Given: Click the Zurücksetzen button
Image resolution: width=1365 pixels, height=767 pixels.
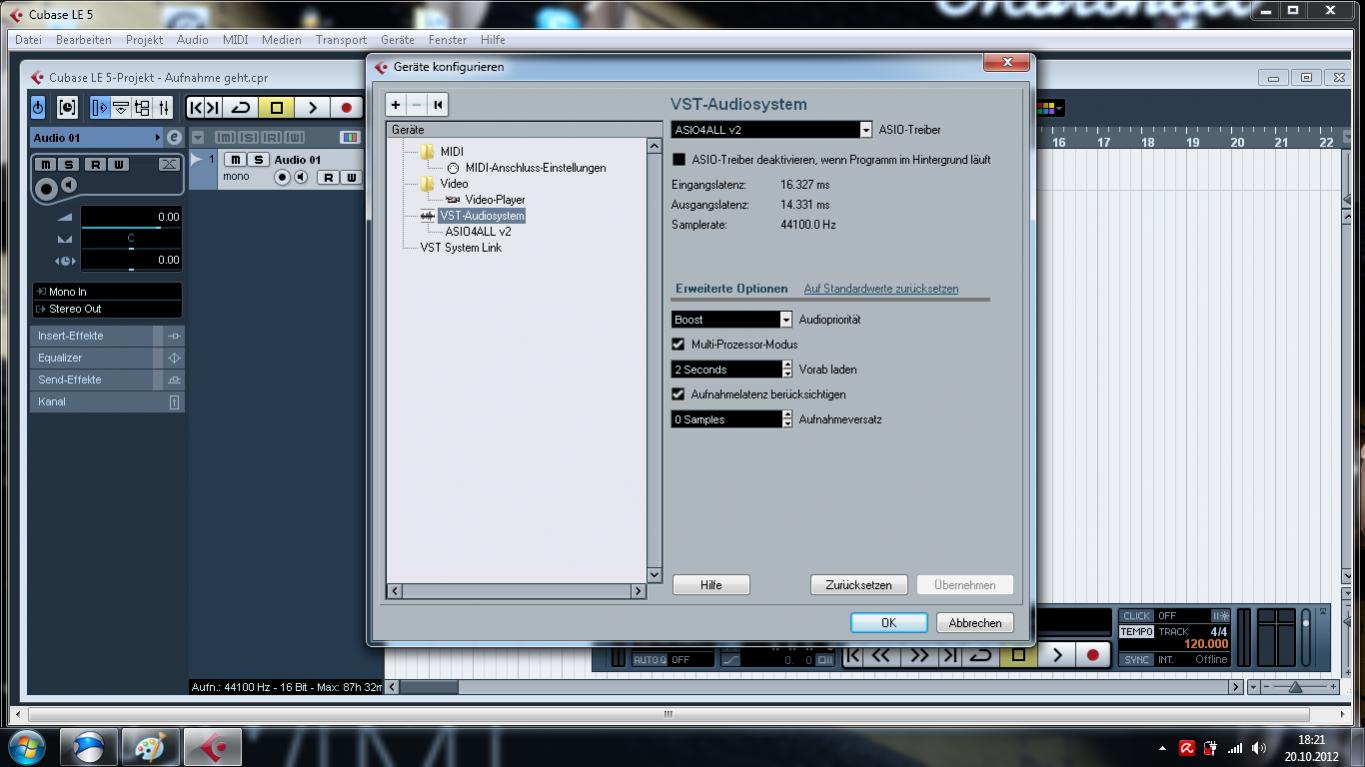Looking at the screenshot, I should click(859, 585).
